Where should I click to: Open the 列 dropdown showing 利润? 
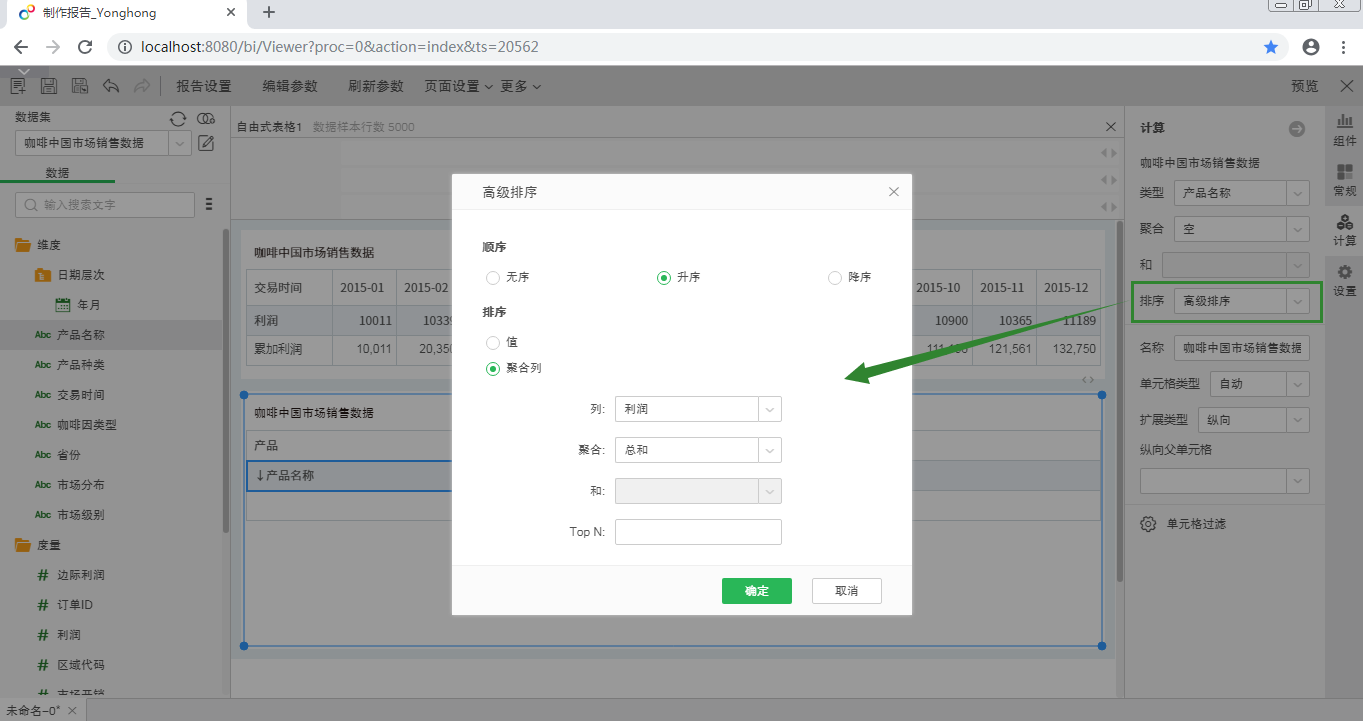click(x=698, y=409)
